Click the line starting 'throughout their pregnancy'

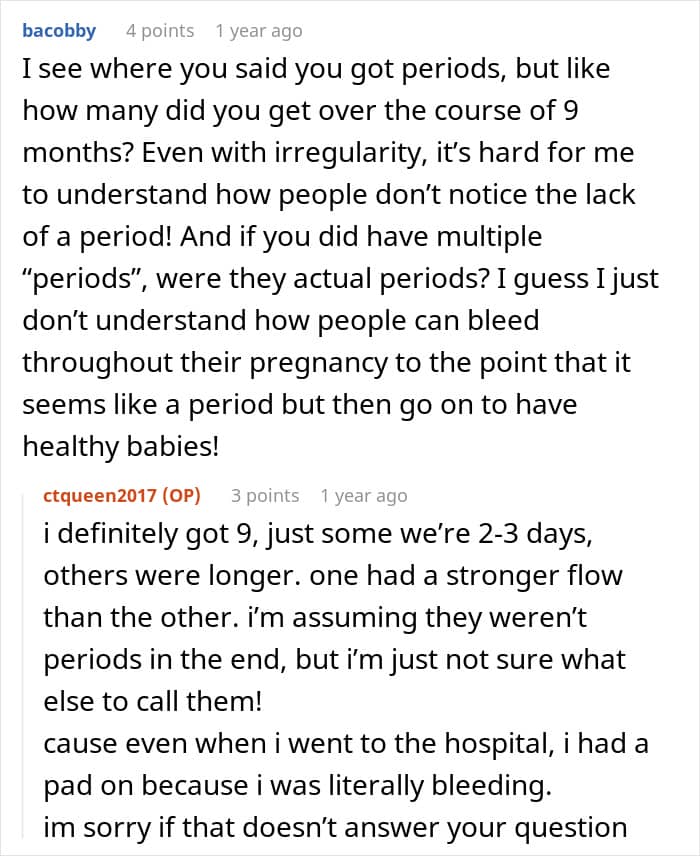point(326,362)
